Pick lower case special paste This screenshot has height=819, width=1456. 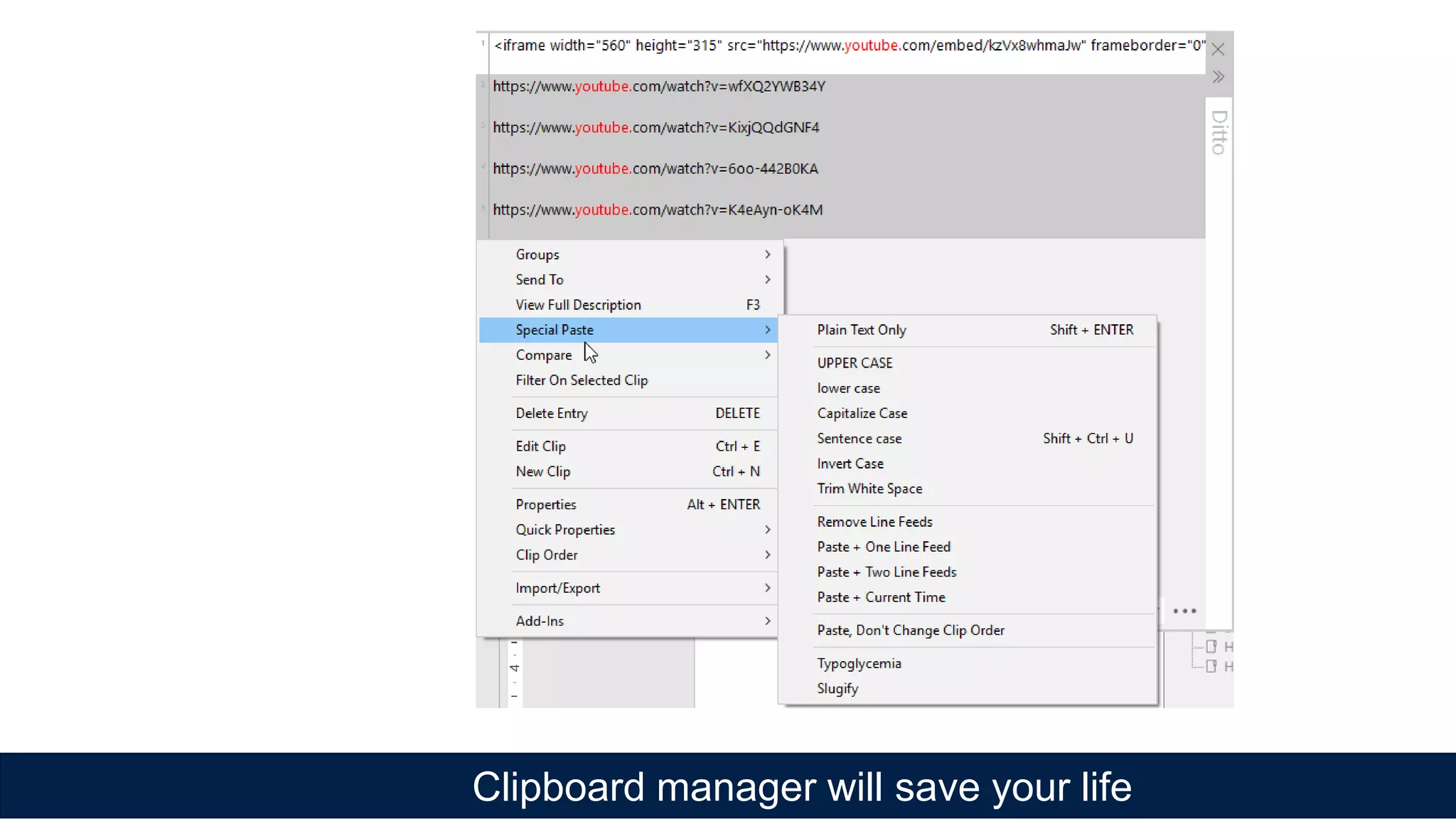click(x=848, y=388)
